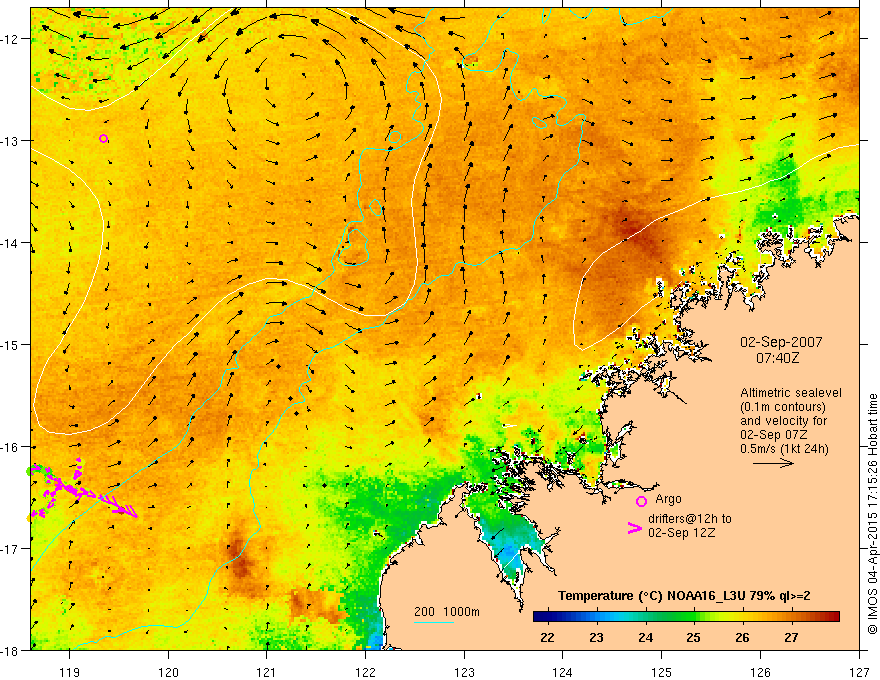
Task: Click the '(0.1m contours)' text
Action: [x=782, y=407]
